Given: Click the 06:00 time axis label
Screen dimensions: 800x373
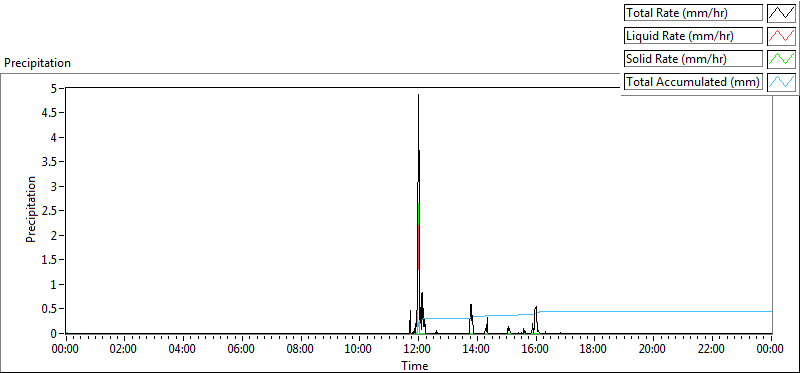Looking at the screenshot, I should click(242, 350).
